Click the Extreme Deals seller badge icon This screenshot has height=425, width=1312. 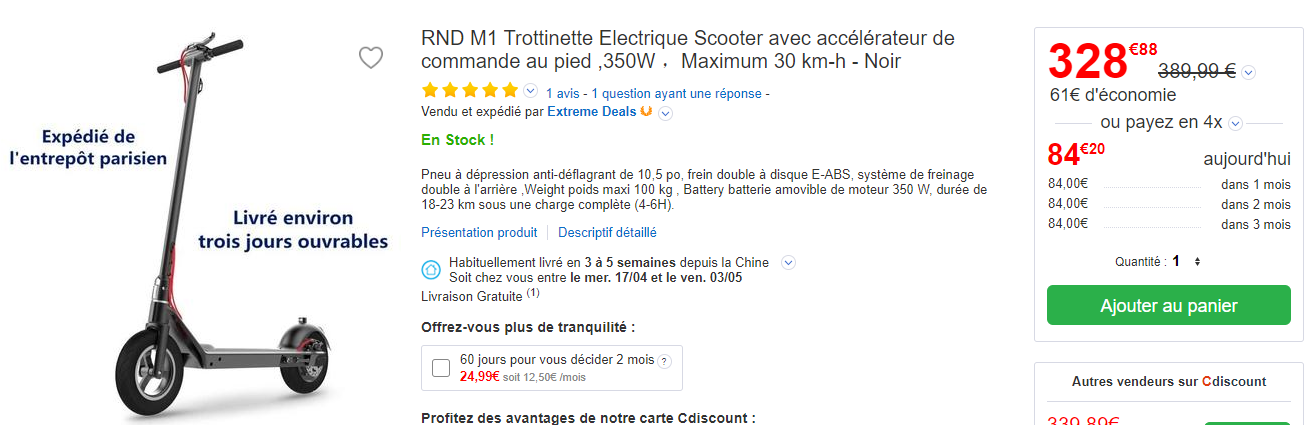pos(646,111)
